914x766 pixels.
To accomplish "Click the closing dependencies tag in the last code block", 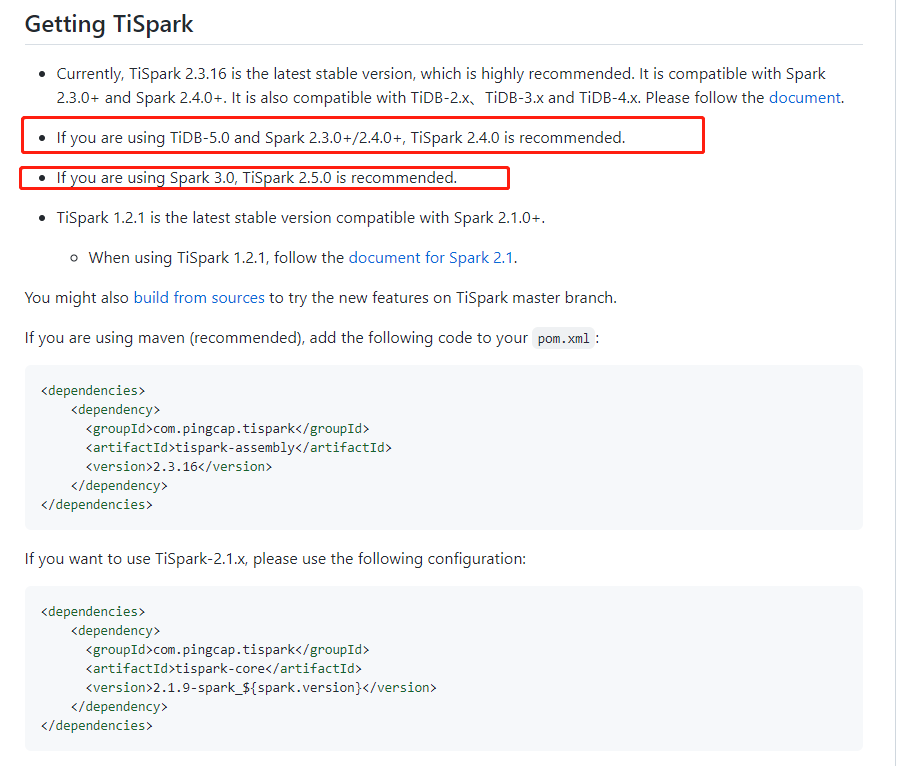I will (97, 726).
